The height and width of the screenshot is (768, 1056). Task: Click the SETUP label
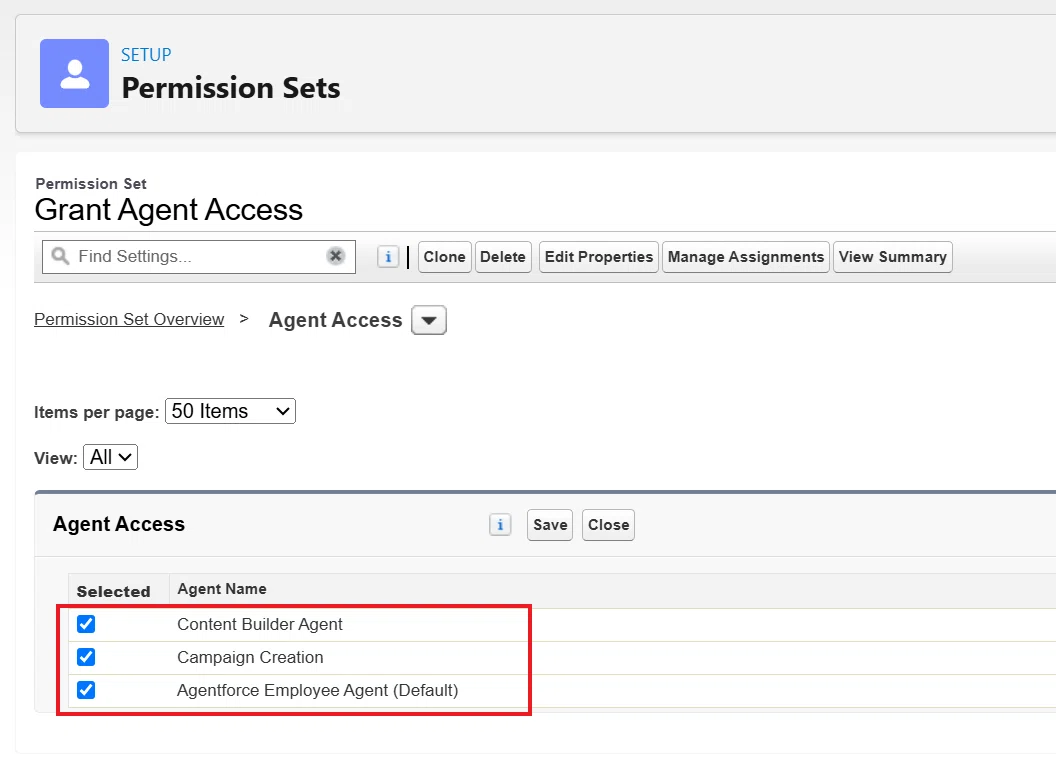point(146,55)
